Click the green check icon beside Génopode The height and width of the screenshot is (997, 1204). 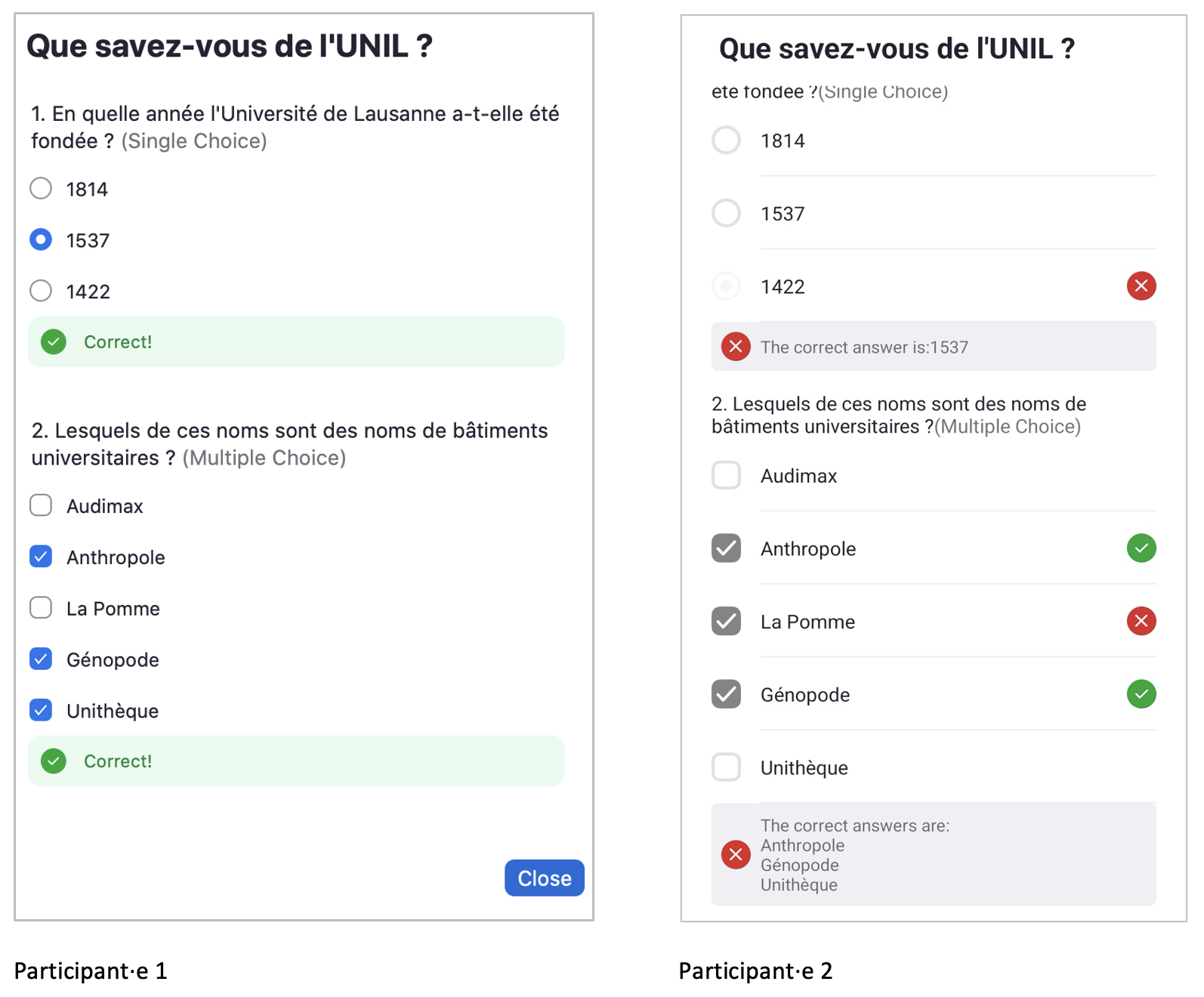point(1141,694)
